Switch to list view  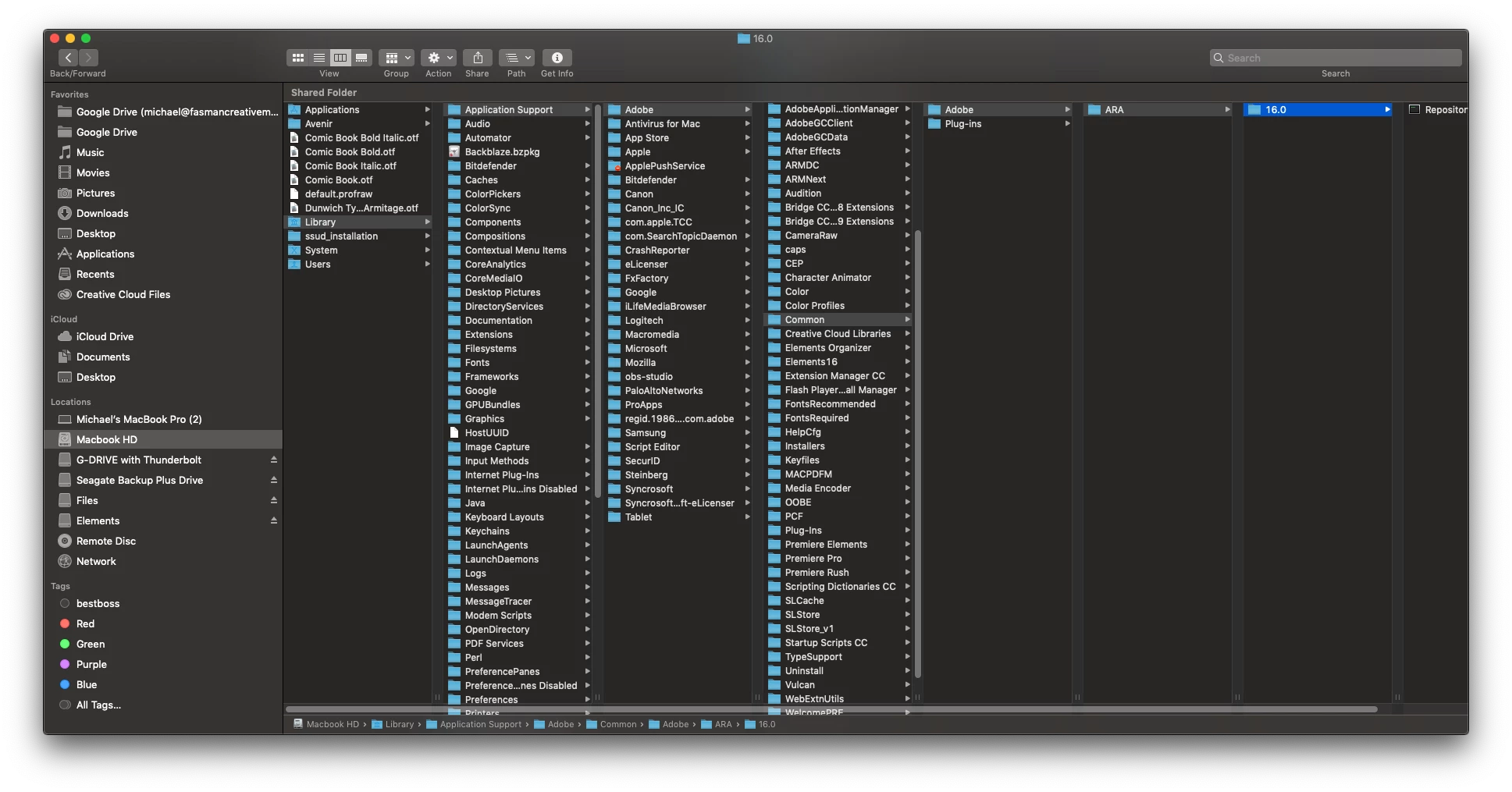coord(319,58)
